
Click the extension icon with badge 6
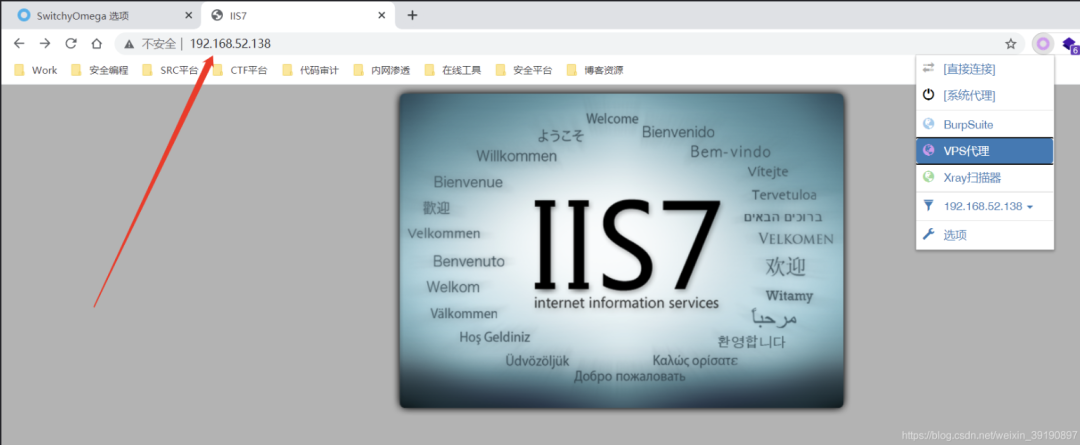(x=1070, y=45)
